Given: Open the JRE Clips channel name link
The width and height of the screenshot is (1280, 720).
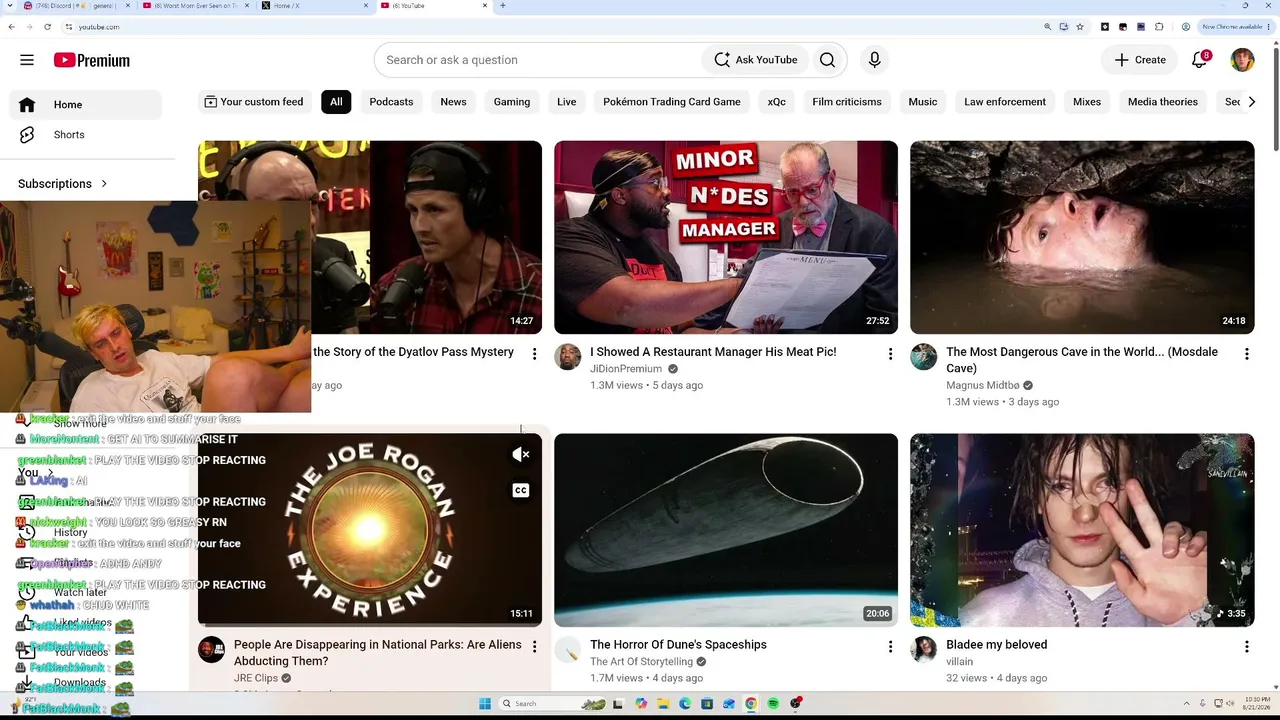Looking at the screenshot, I should (x=256, y=678).
